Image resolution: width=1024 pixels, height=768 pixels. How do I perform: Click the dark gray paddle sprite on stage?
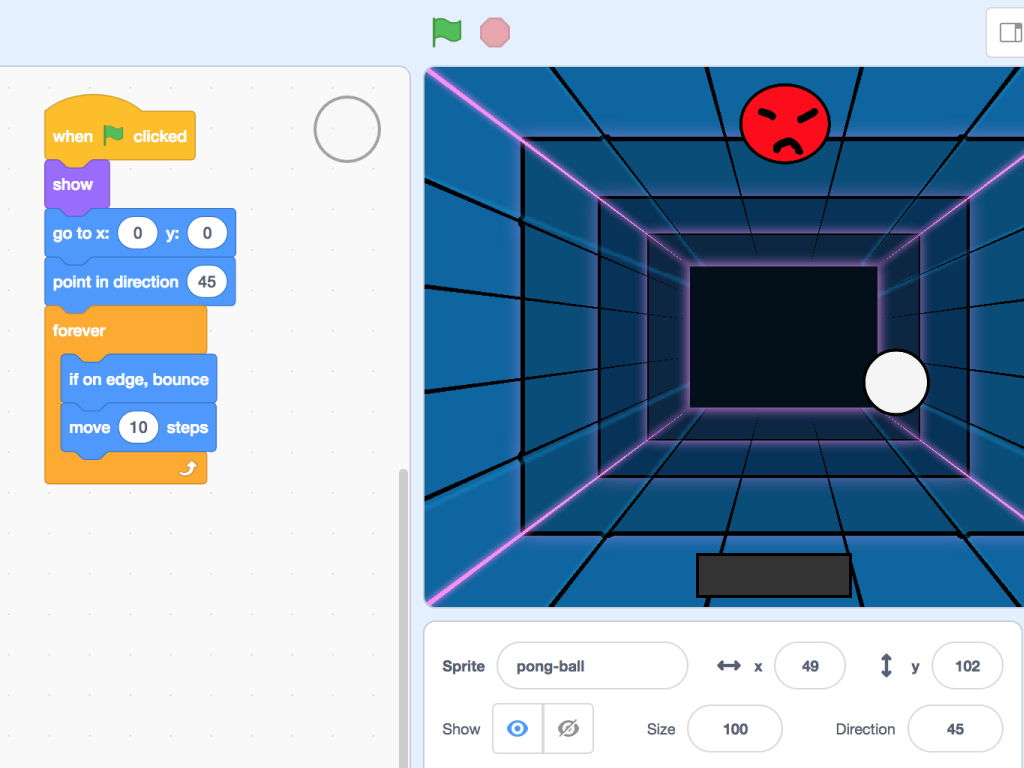(x=774, y=575)
